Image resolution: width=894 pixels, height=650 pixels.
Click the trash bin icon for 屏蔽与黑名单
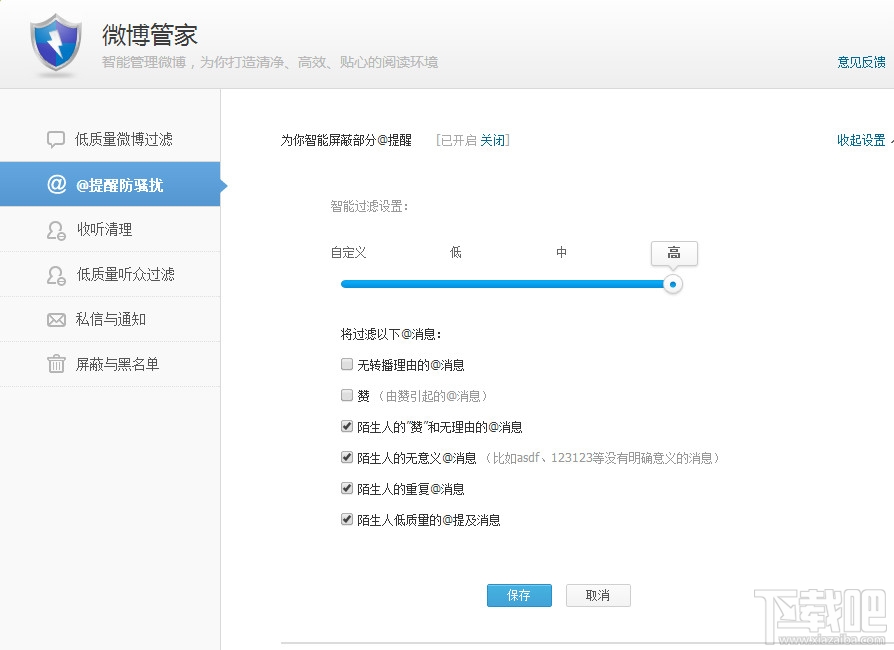tap(56, 363)
